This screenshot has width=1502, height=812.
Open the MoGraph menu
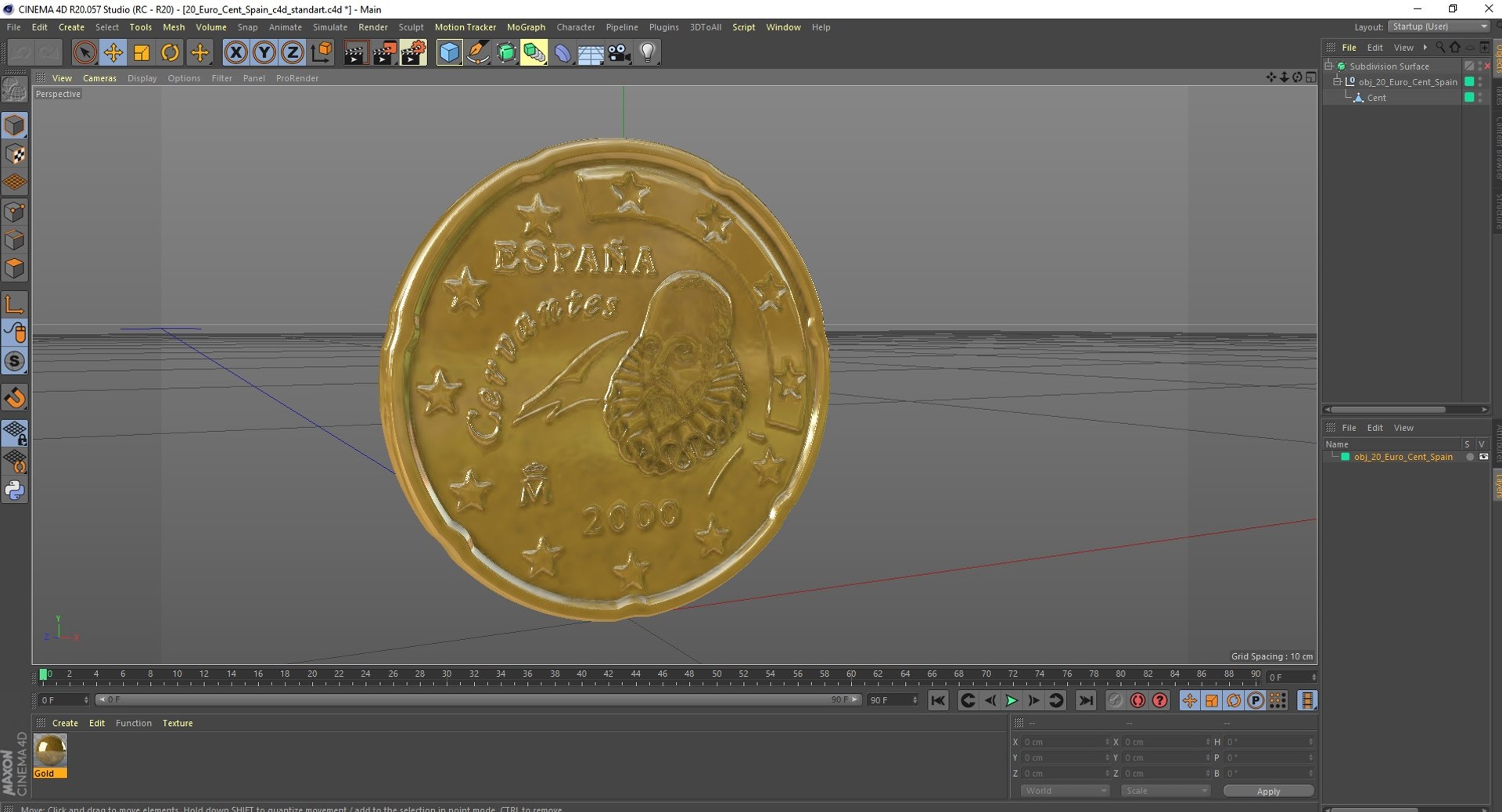pyautogui.click(x=526, y=27)
